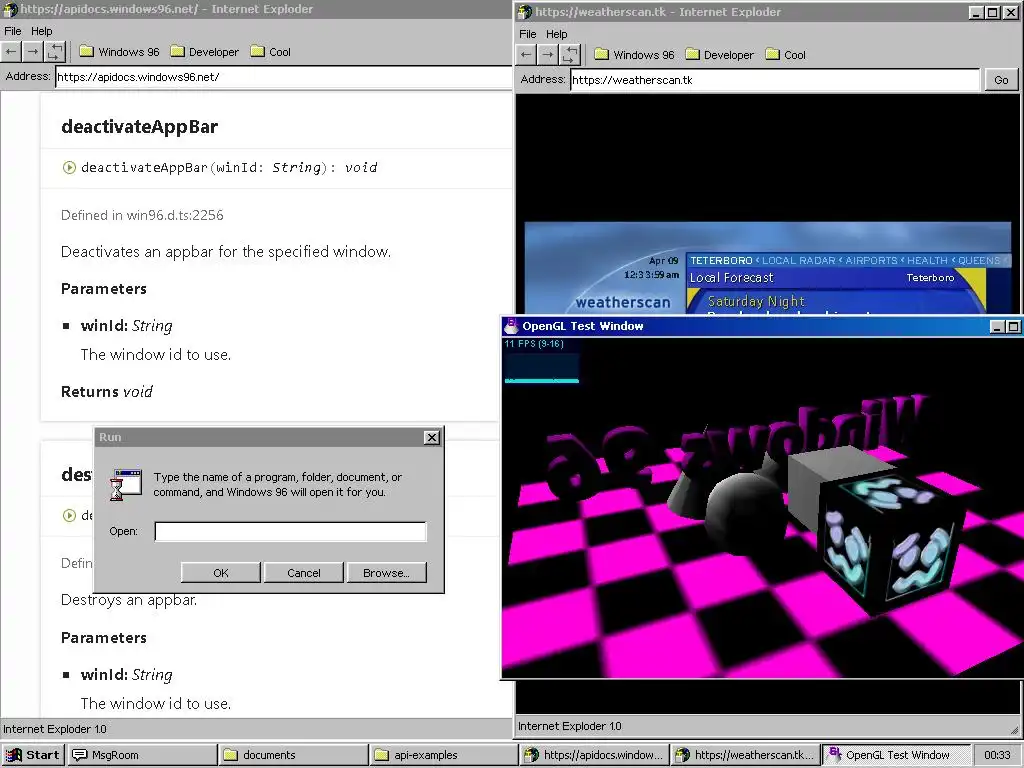This screenshot has height=768, width=1024.
Task: Open File menu in apidocs window
Action: (12, 31)
